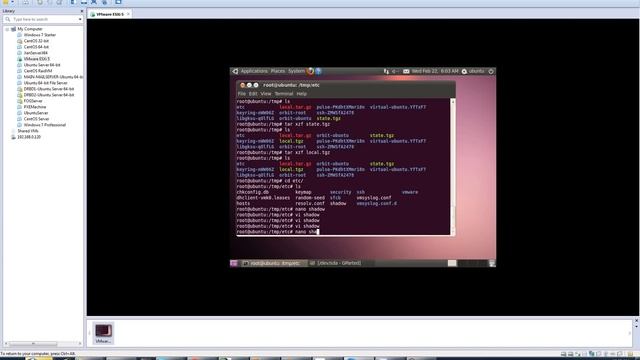
Task: Select Shared VMs in the Library
Action: point(28,131)
